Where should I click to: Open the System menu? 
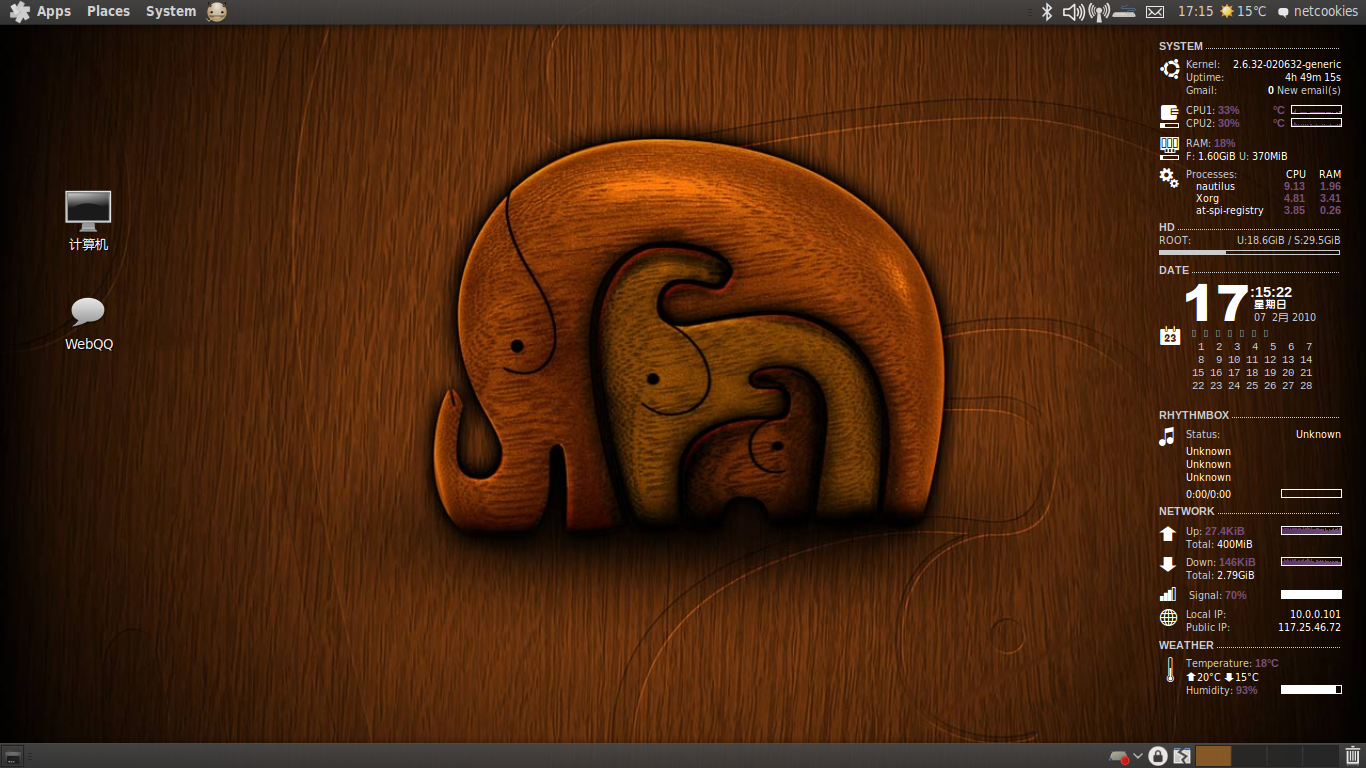171,12
